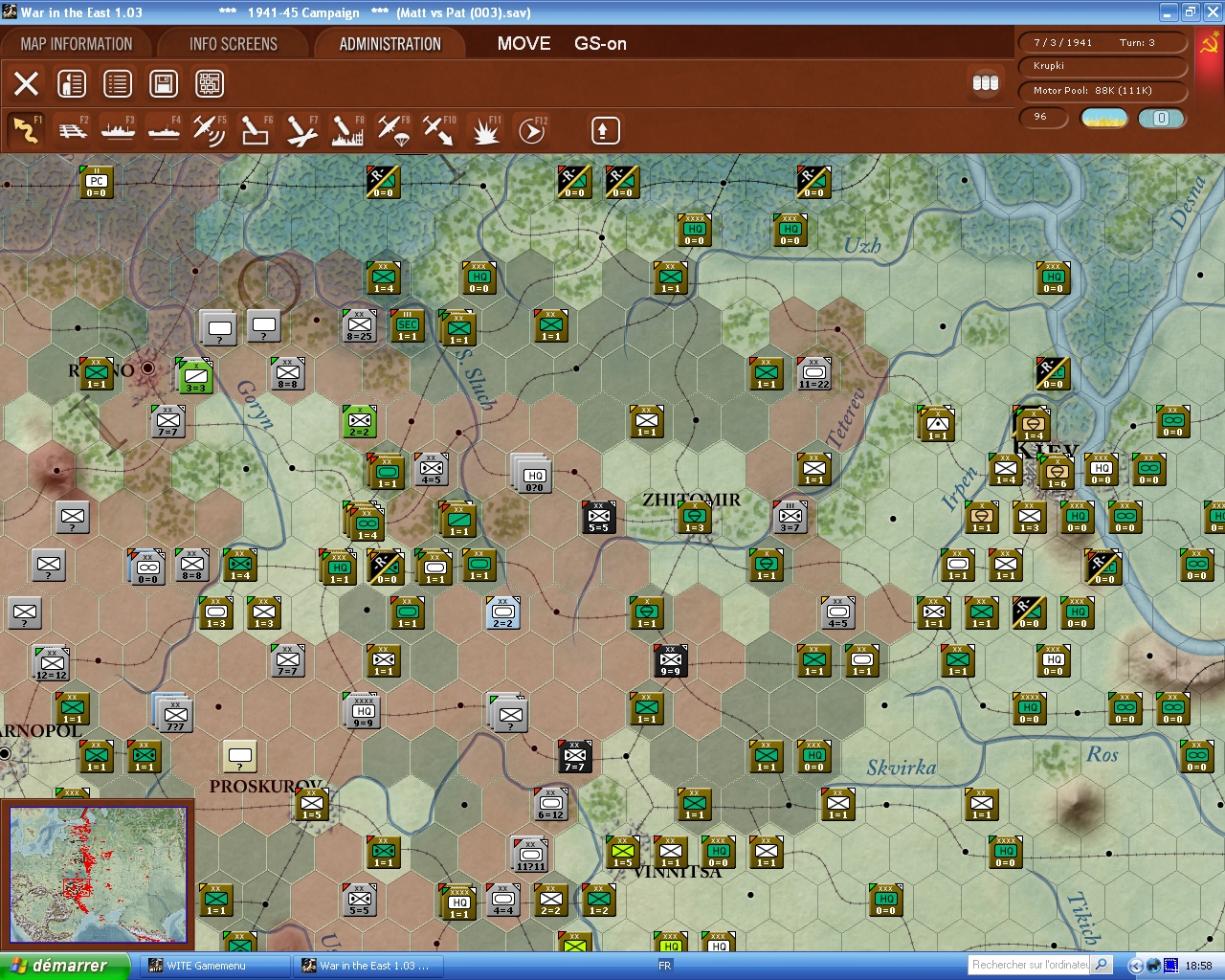
Task: Open the INFO SCREENS tab
Action: [x=234, y=44]
